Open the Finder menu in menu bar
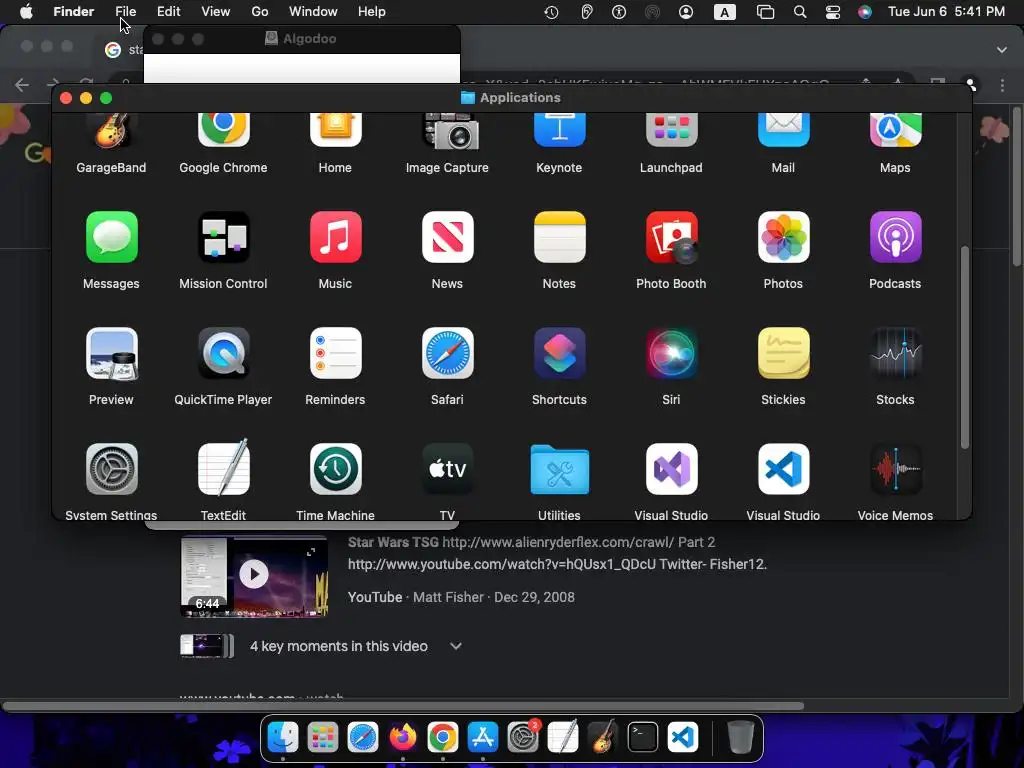The image size is (1024, 768). coord(74,11)
